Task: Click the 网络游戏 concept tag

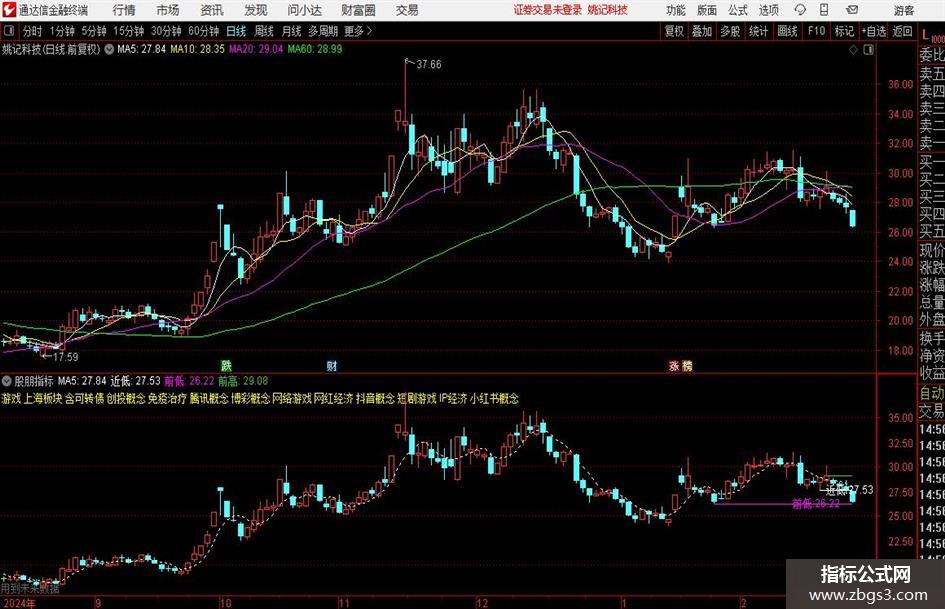Action: click(x=292, y=398)
